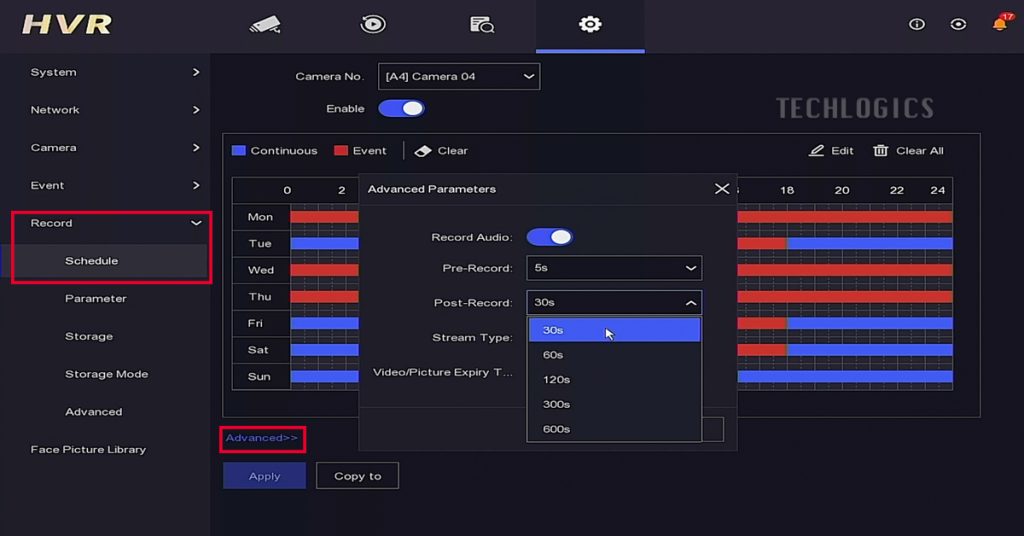The image size is (1024, 536).
Task: Close the Advanced Parameters dialog
Action: pyautogui.click(x=722, y=188)
